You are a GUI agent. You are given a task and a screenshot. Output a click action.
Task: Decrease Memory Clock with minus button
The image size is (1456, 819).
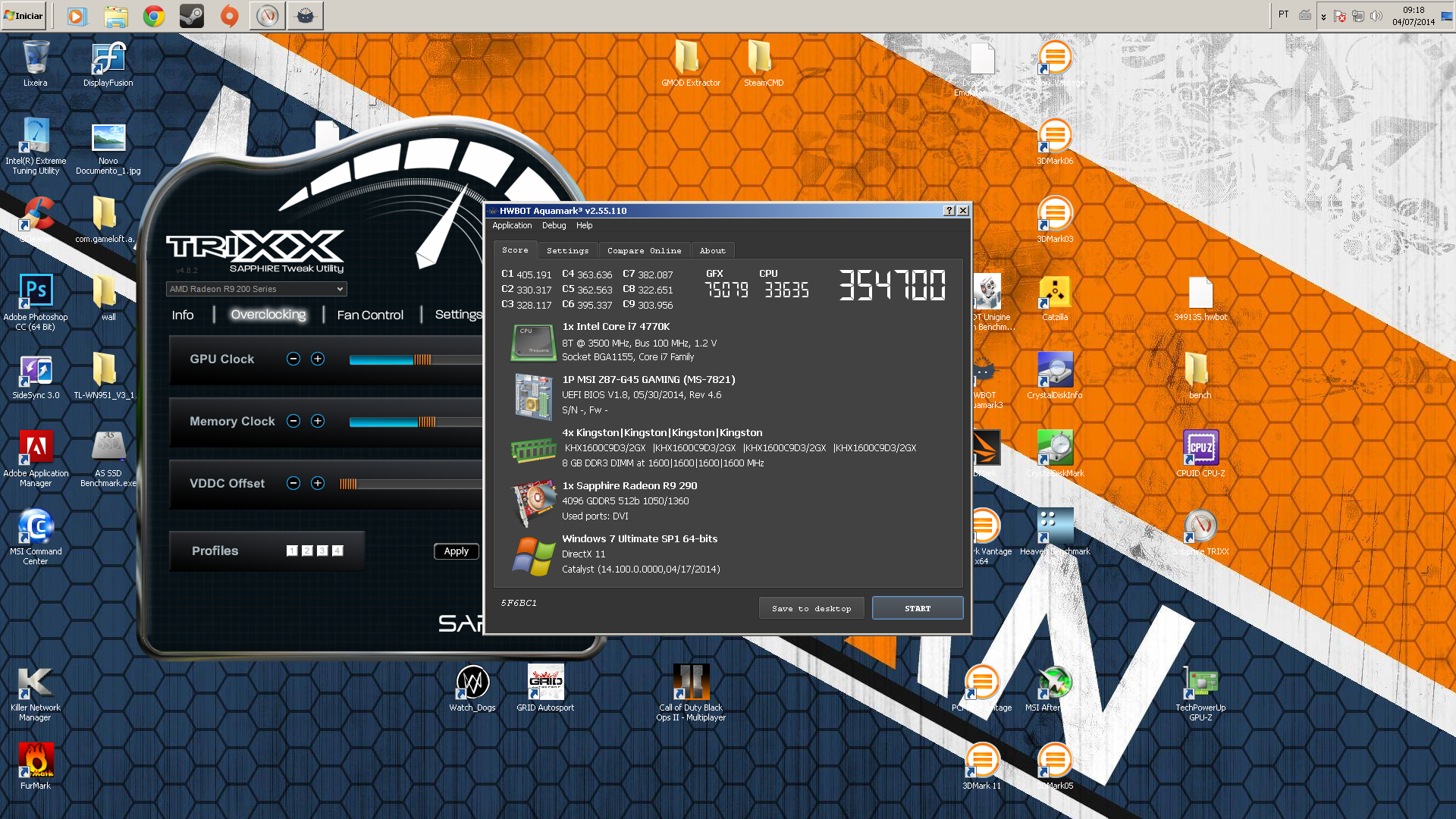[x=293, y=421]
